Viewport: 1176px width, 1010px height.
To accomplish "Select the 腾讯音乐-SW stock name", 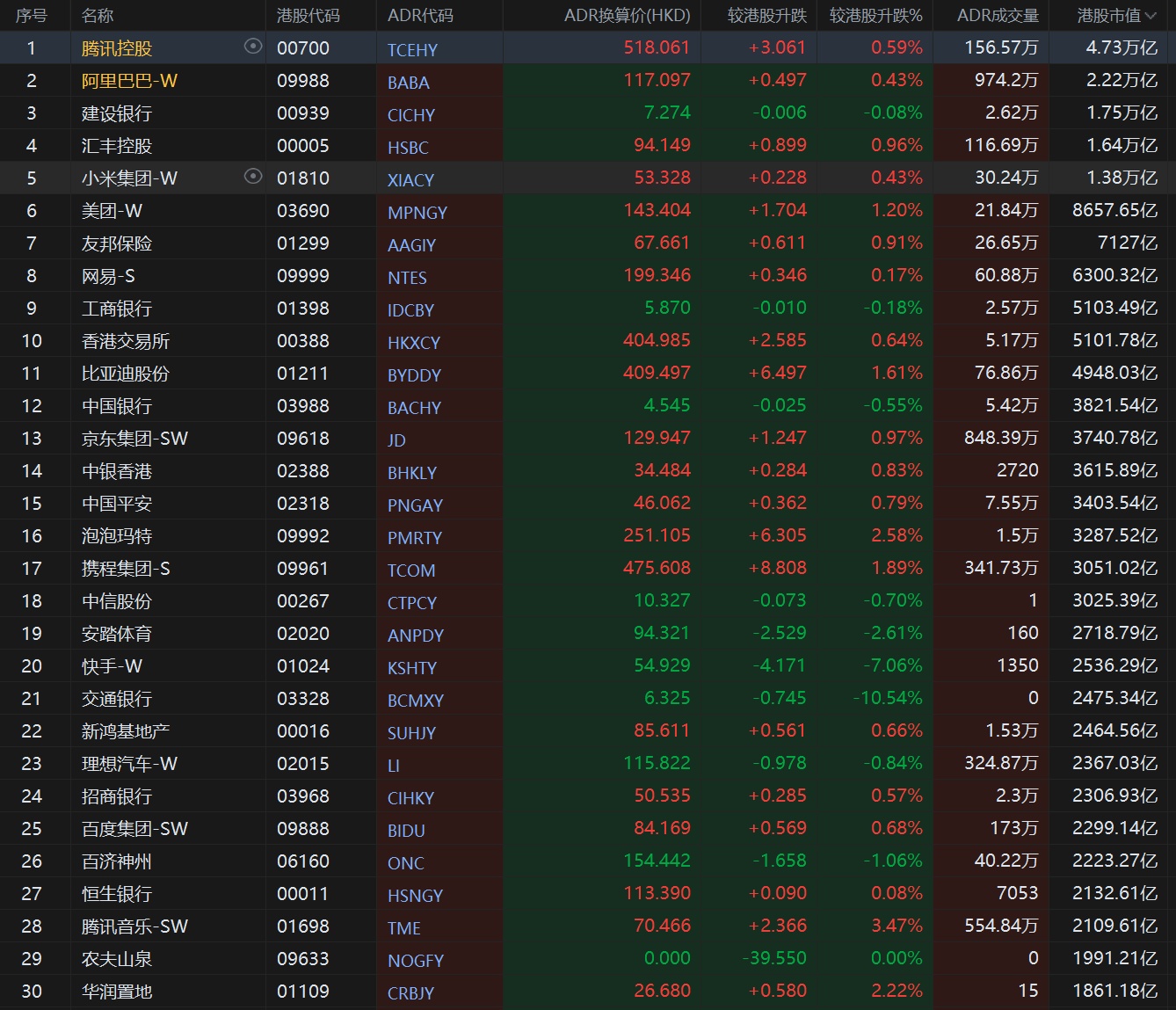I will (x=134, y=926).
